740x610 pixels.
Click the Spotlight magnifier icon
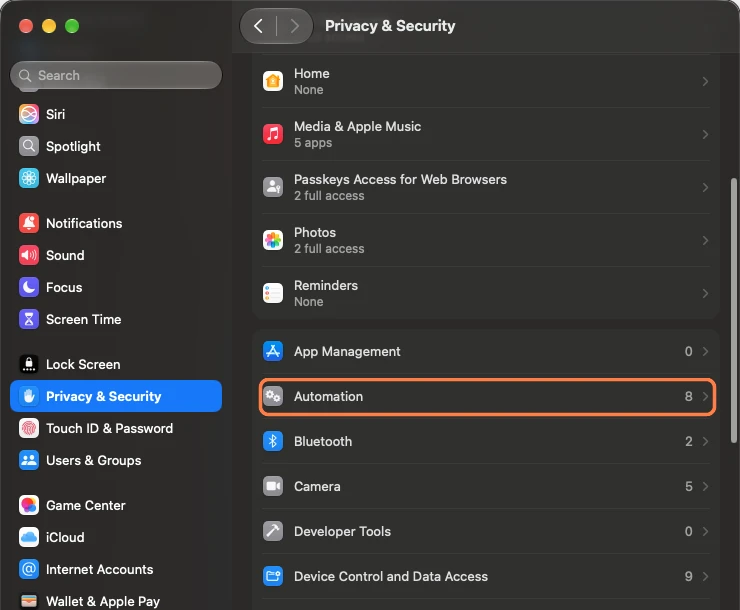[x=29, y=146]
